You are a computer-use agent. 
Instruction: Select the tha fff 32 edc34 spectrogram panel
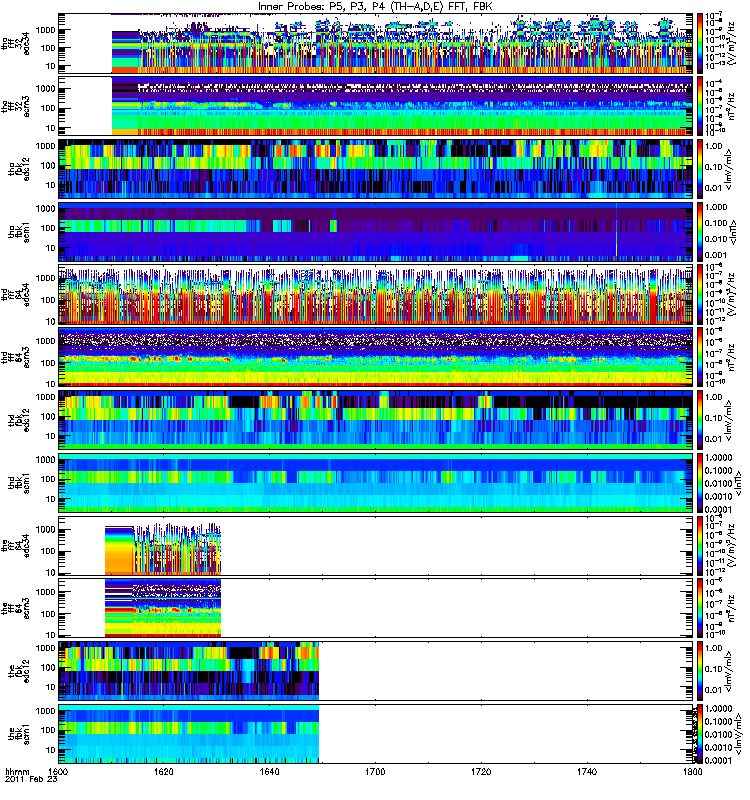[376, 43]
